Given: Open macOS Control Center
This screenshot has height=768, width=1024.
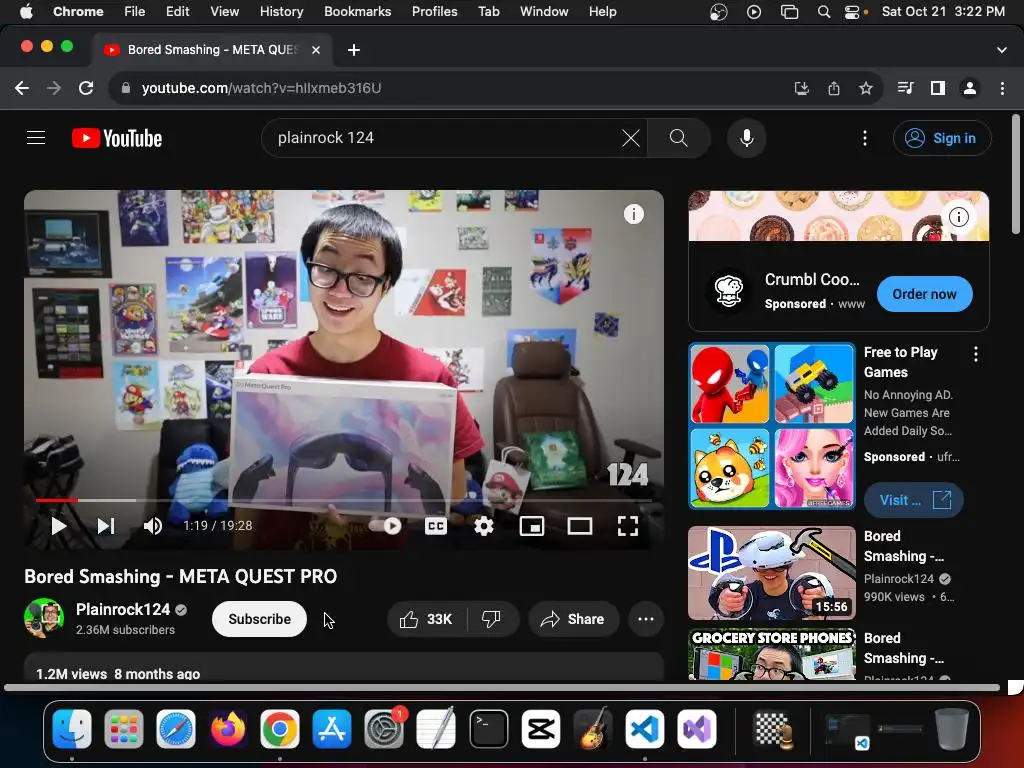Looking at the screenshot, I should 853,12.
